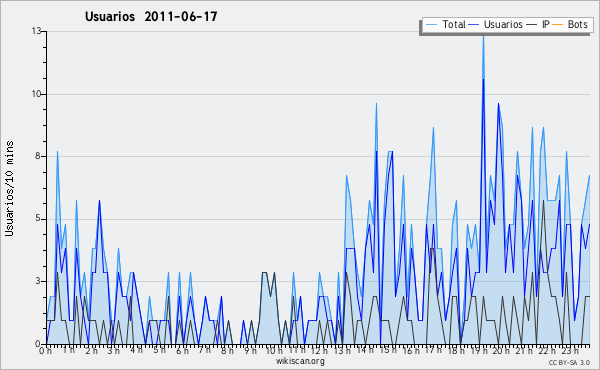Click the '9 h' hour label
Image resolution: width=600 pixels, height=370 pixels.
coord(251,351)
